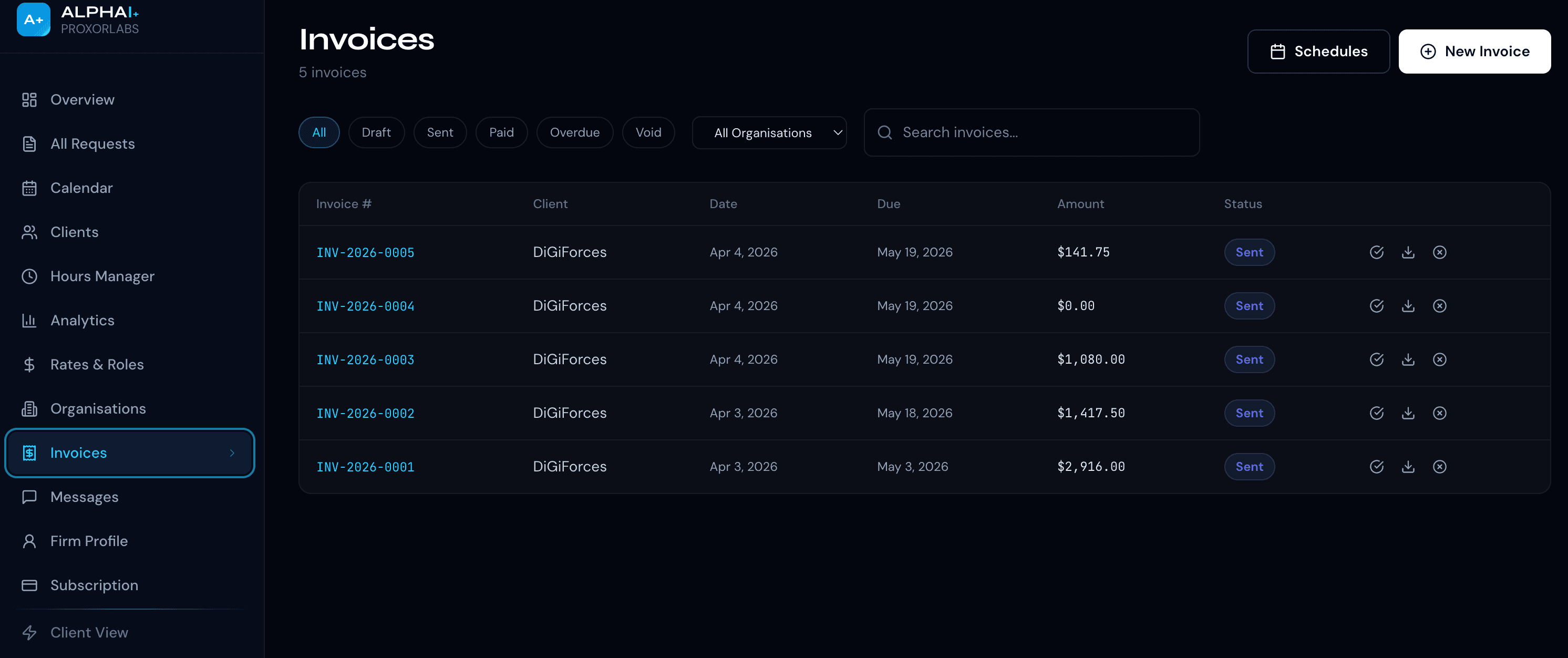Screen dimensions: 1568x658
Task: Download invoice INV-2026-0003 icon
Action: click(1408, 359)
